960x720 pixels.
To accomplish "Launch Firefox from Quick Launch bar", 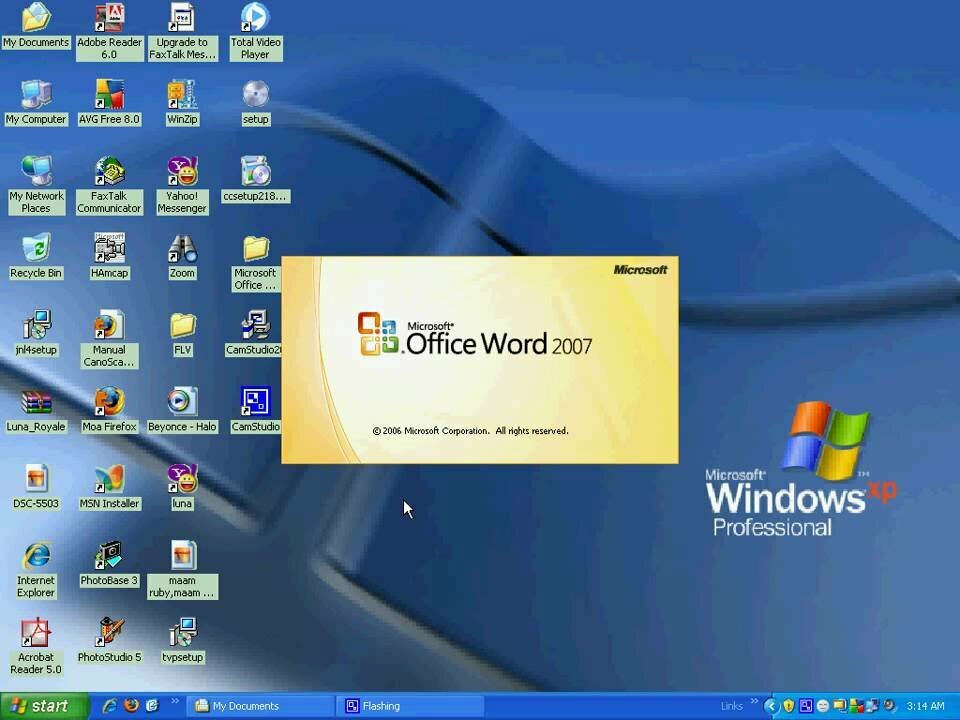I will coord(131,706).
